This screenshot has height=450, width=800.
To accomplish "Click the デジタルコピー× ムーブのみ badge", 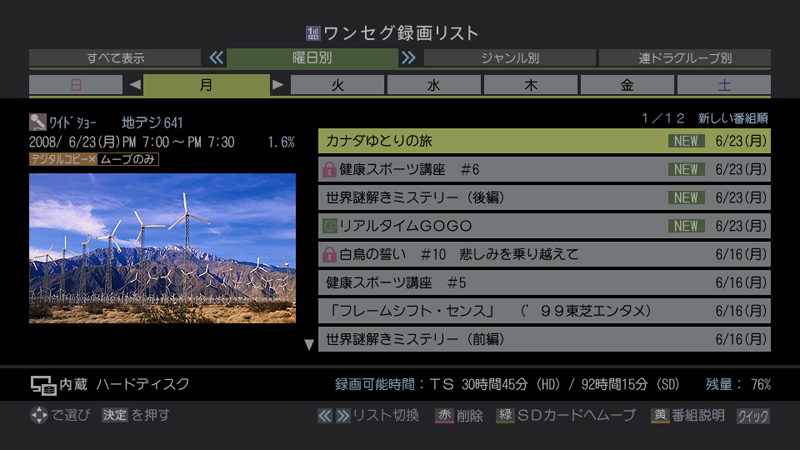I will 94,159.
